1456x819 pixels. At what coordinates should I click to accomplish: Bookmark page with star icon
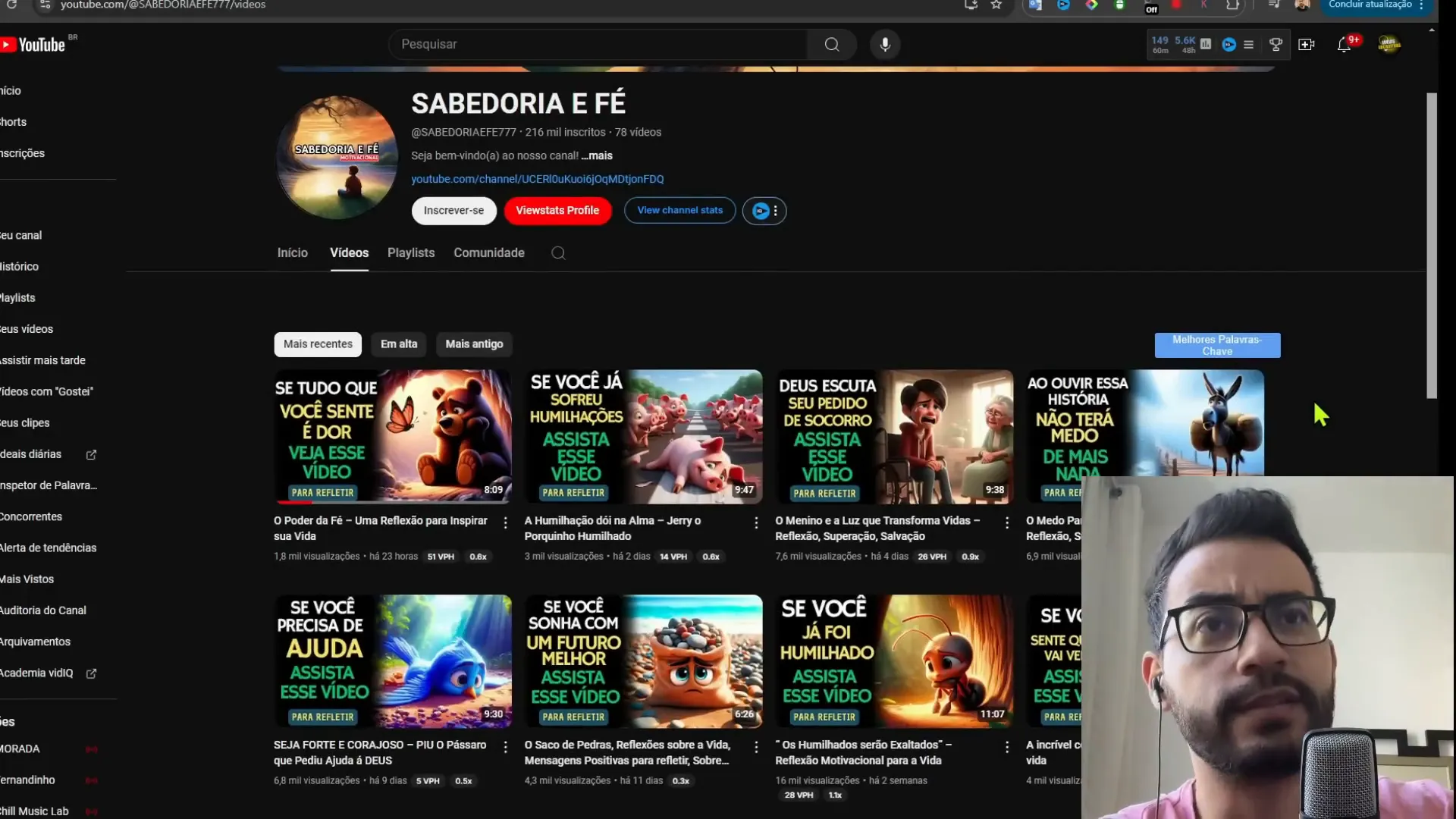(x=996, y=5)
